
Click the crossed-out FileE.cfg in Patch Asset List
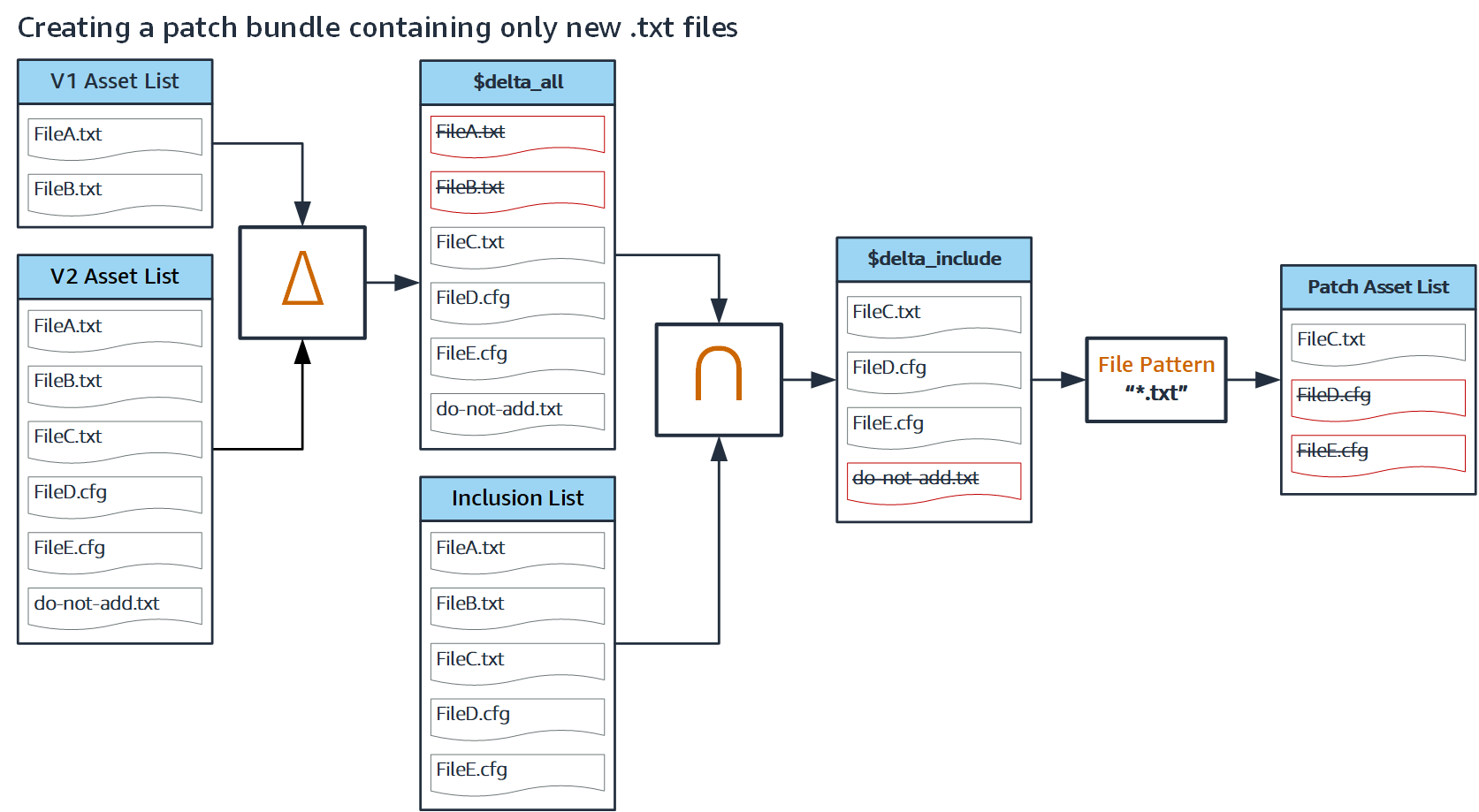(x=1377, y=452)
